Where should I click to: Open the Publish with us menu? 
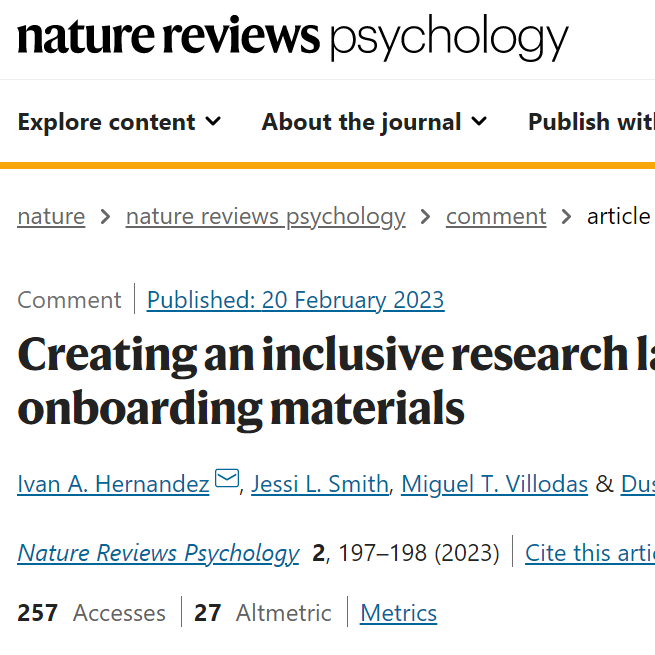click(591, 122)
